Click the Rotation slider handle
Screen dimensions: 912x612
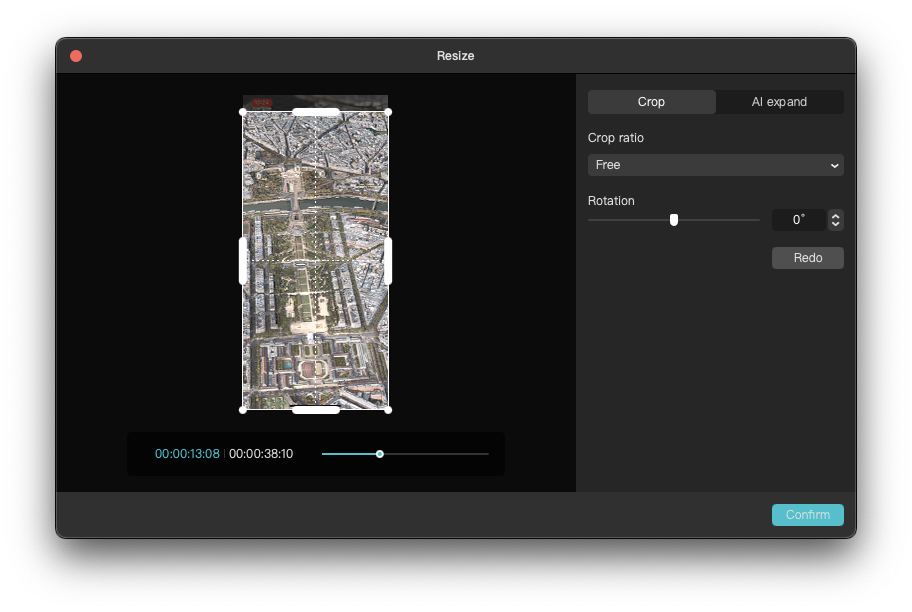[674, 220]
